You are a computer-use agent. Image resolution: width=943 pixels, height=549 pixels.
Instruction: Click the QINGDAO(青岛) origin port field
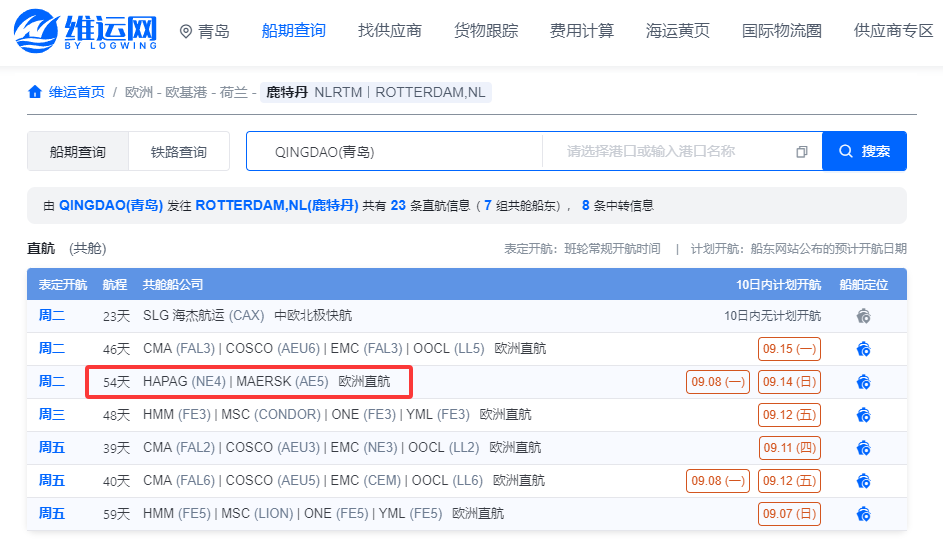point(395,152)
